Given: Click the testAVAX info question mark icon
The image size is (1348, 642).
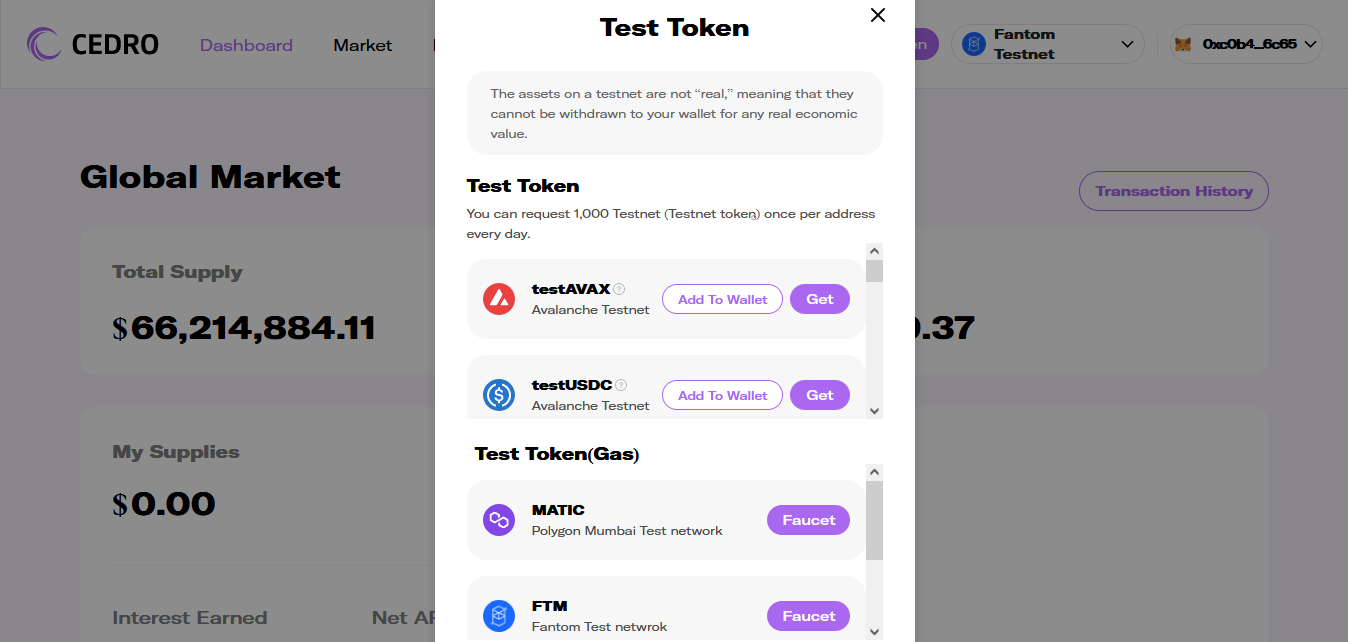Looking at the screenshot, I should [619, 289].
